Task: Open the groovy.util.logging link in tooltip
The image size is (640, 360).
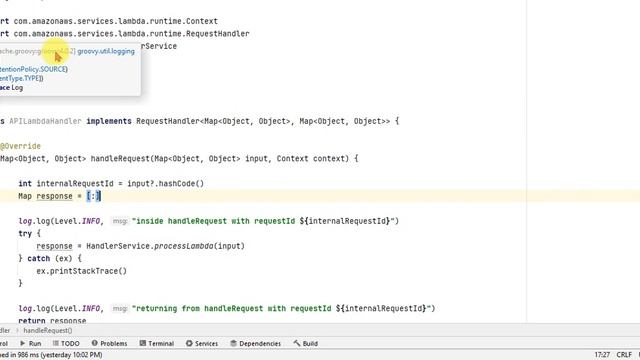Action: [106, 51]
